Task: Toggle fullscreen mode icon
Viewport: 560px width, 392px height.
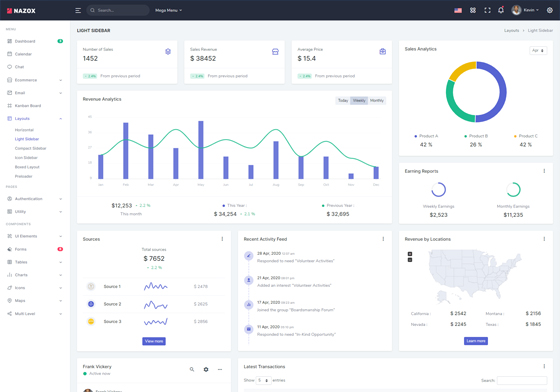Action: pyautogui.click(x=487, y=10)
